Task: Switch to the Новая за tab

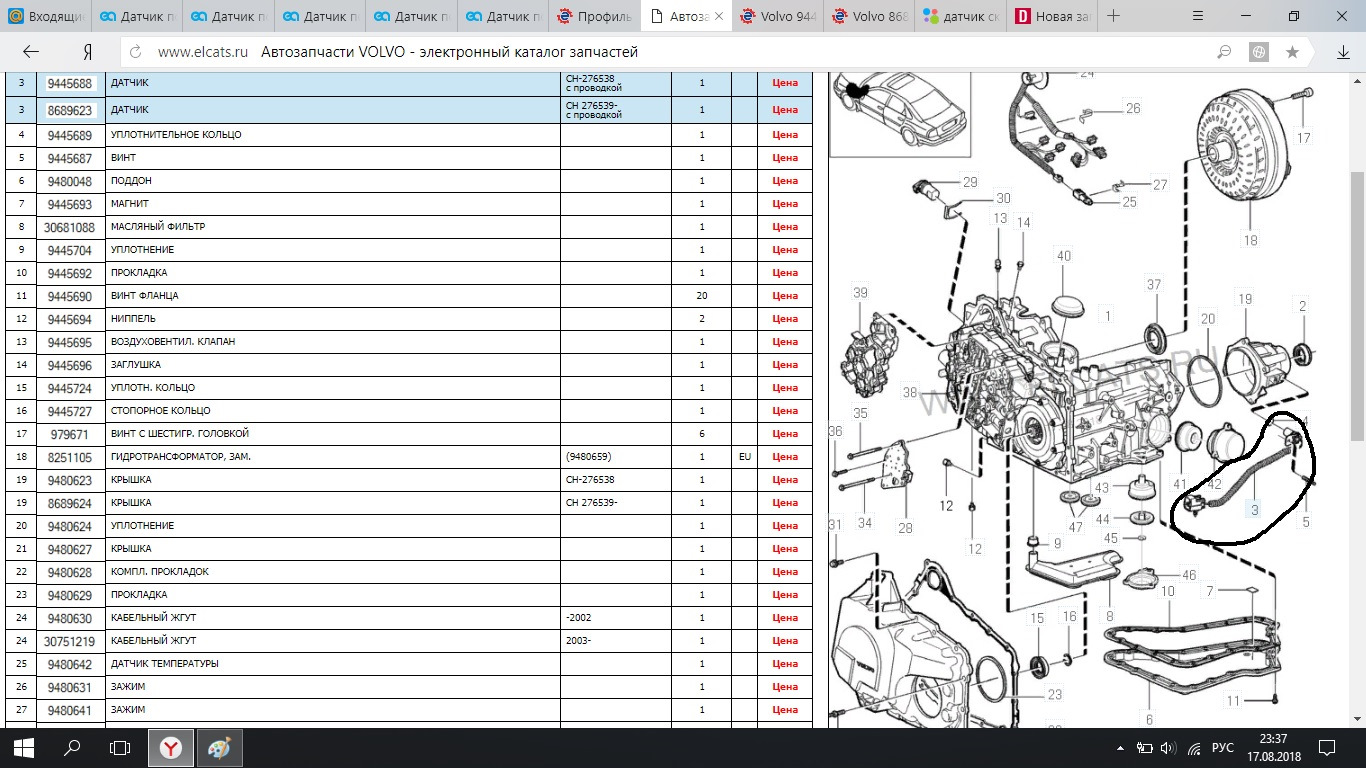Action: tap(1052, 16)
